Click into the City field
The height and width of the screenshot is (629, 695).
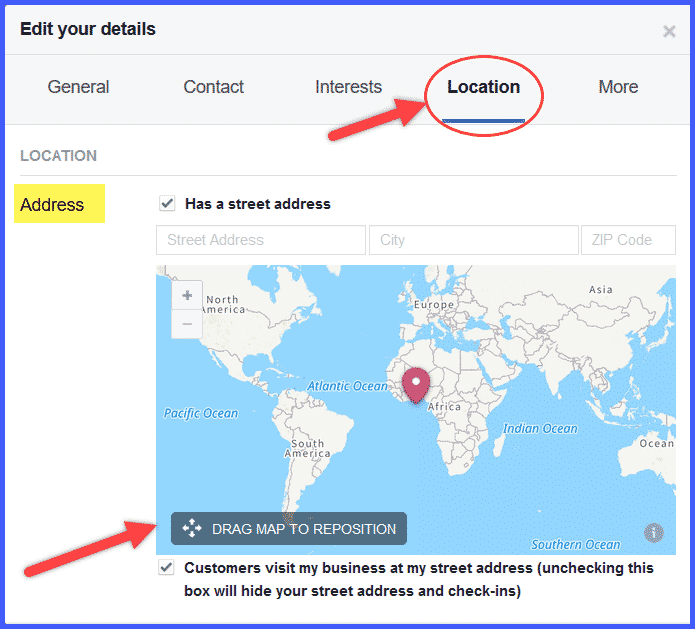(473, 240)
